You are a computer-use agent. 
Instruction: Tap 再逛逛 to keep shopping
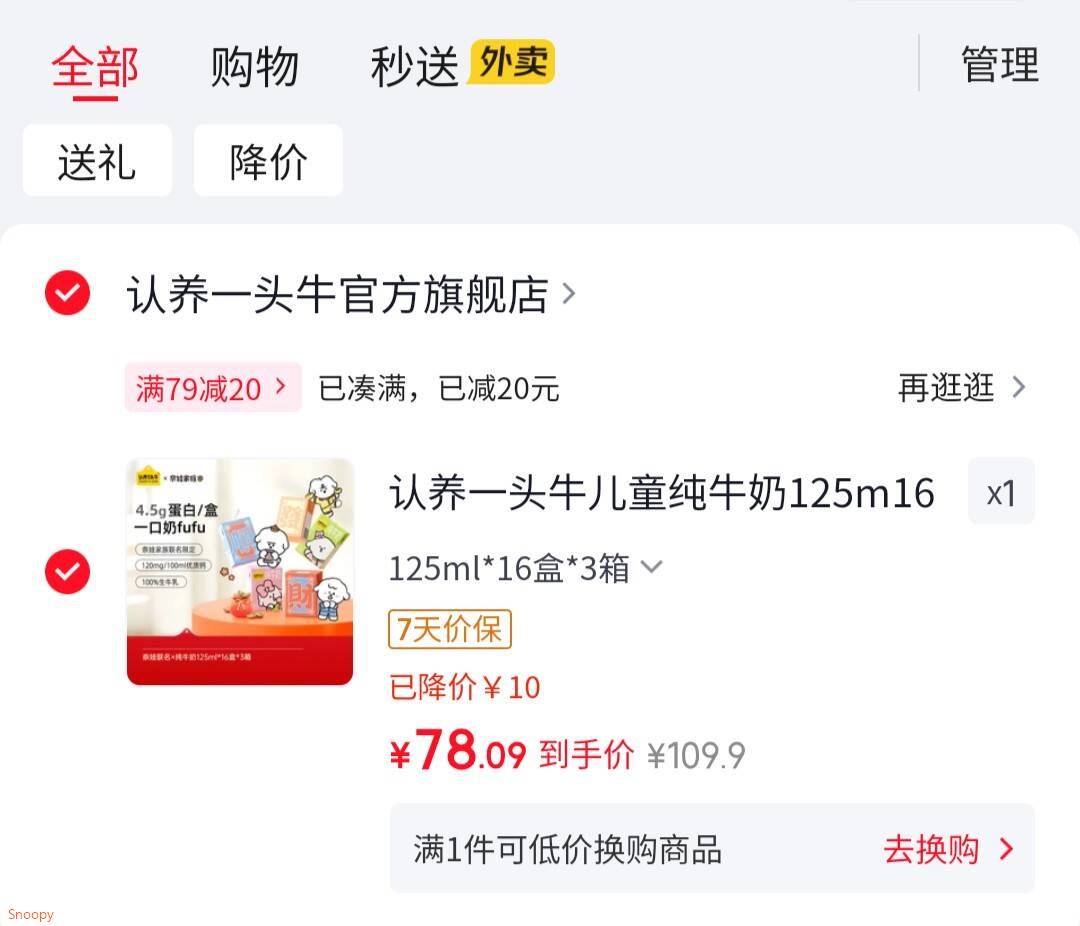pos(946,387)
